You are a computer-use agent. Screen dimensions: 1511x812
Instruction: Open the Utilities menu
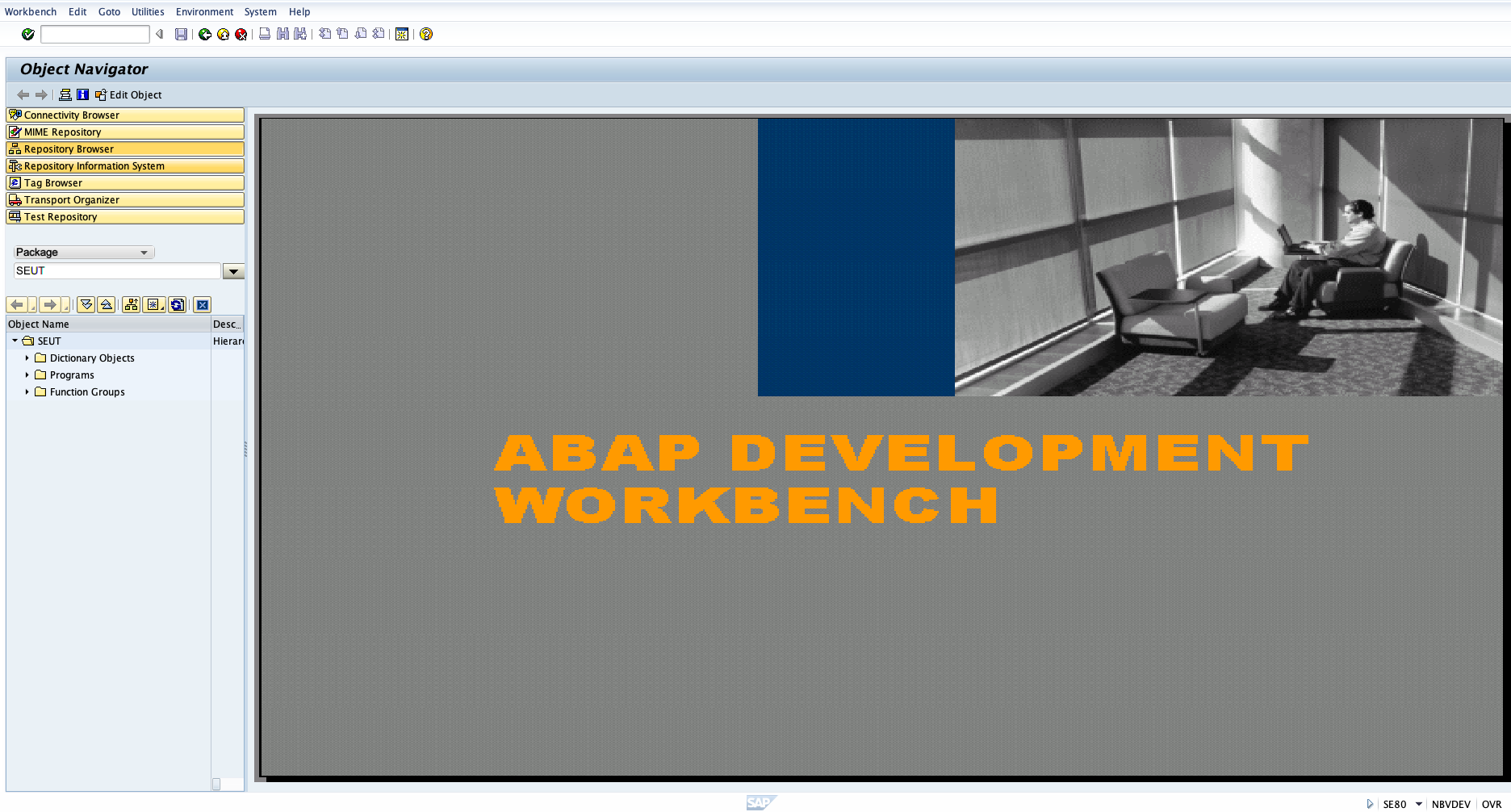pos(147,11)
